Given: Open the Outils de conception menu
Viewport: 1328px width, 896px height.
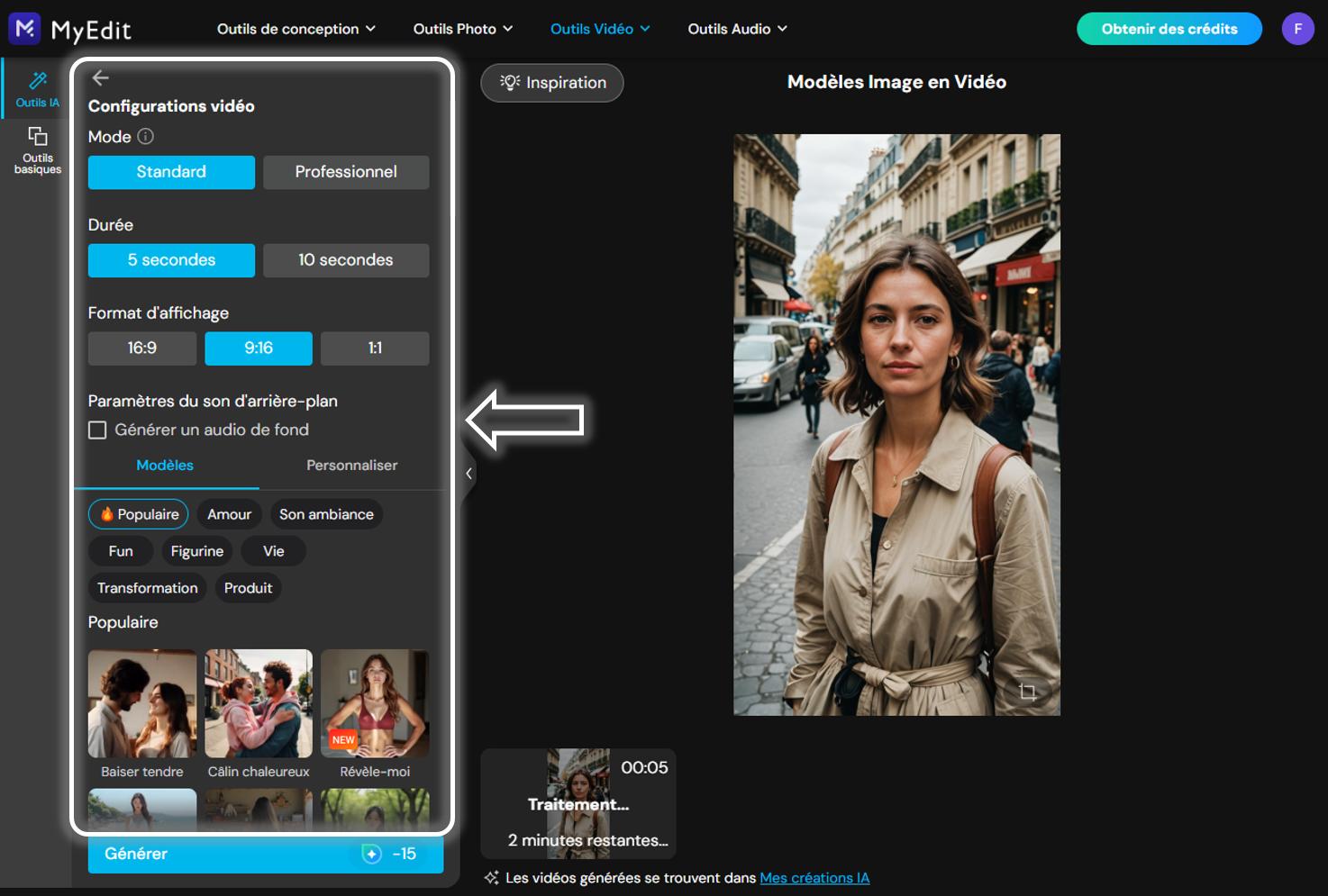Looking at the screenshot, I should pyautogui.click(x=295, y=28).
